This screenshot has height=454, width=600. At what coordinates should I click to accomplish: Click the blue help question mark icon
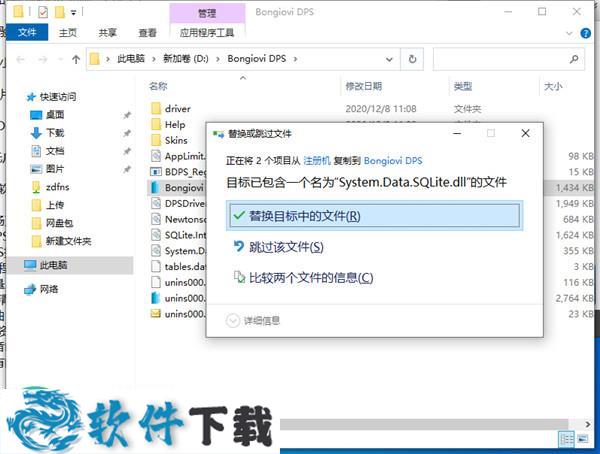coord(585,33)
